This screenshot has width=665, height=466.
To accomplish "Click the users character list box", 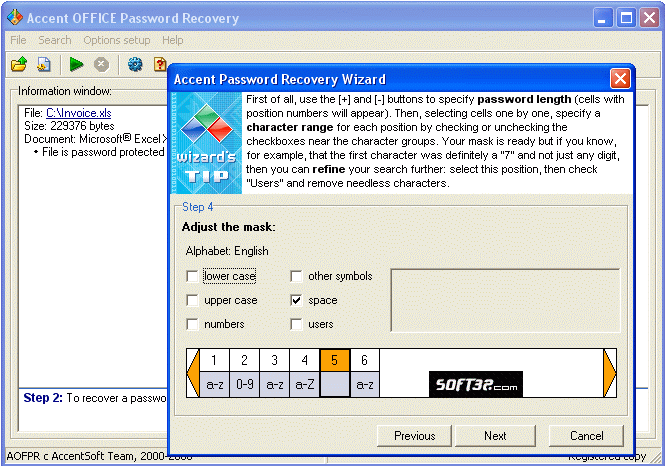I will (x=505, y=301).
